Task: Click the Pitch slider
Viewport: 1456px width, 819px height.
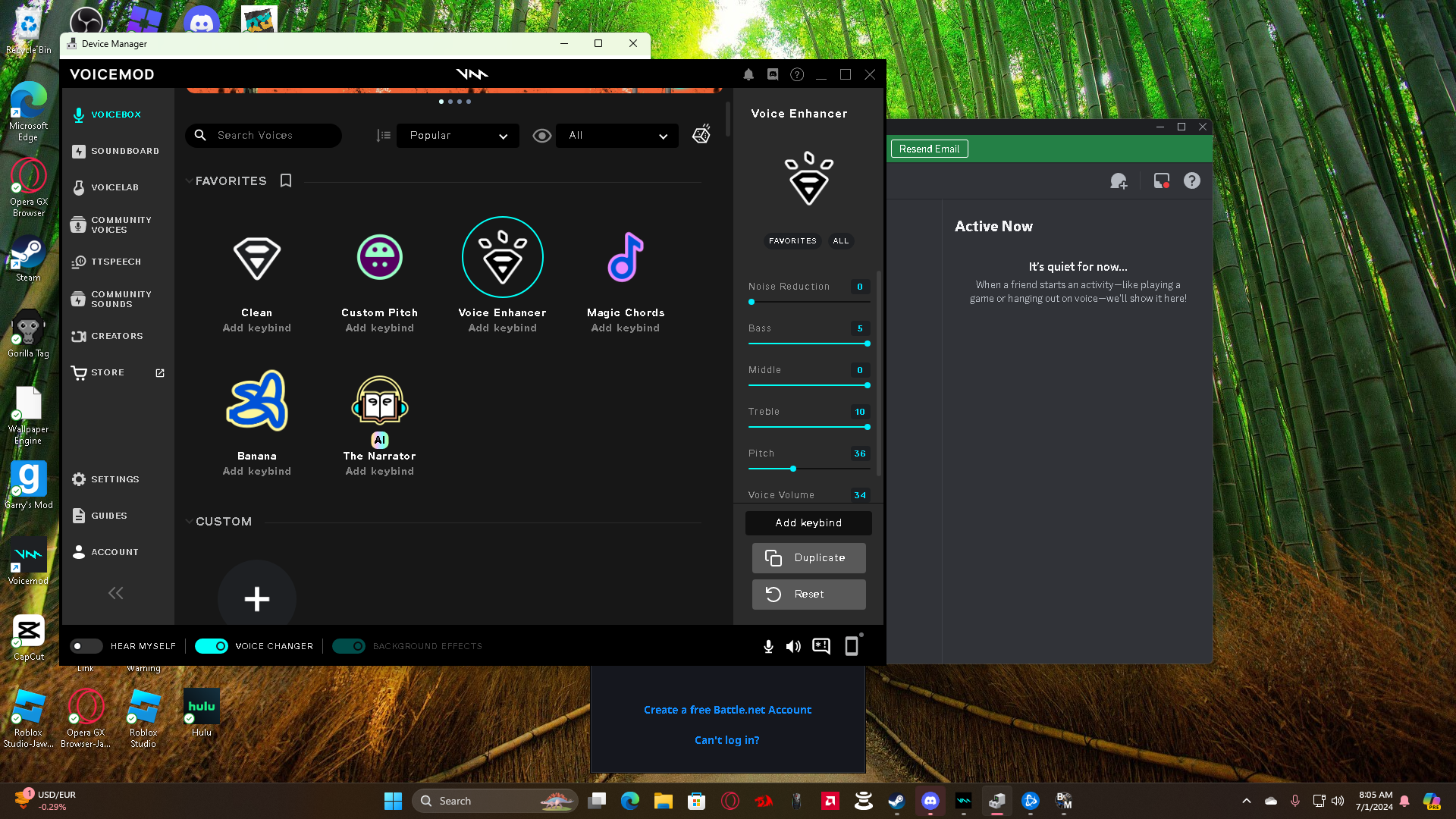Action: (808, 469)
